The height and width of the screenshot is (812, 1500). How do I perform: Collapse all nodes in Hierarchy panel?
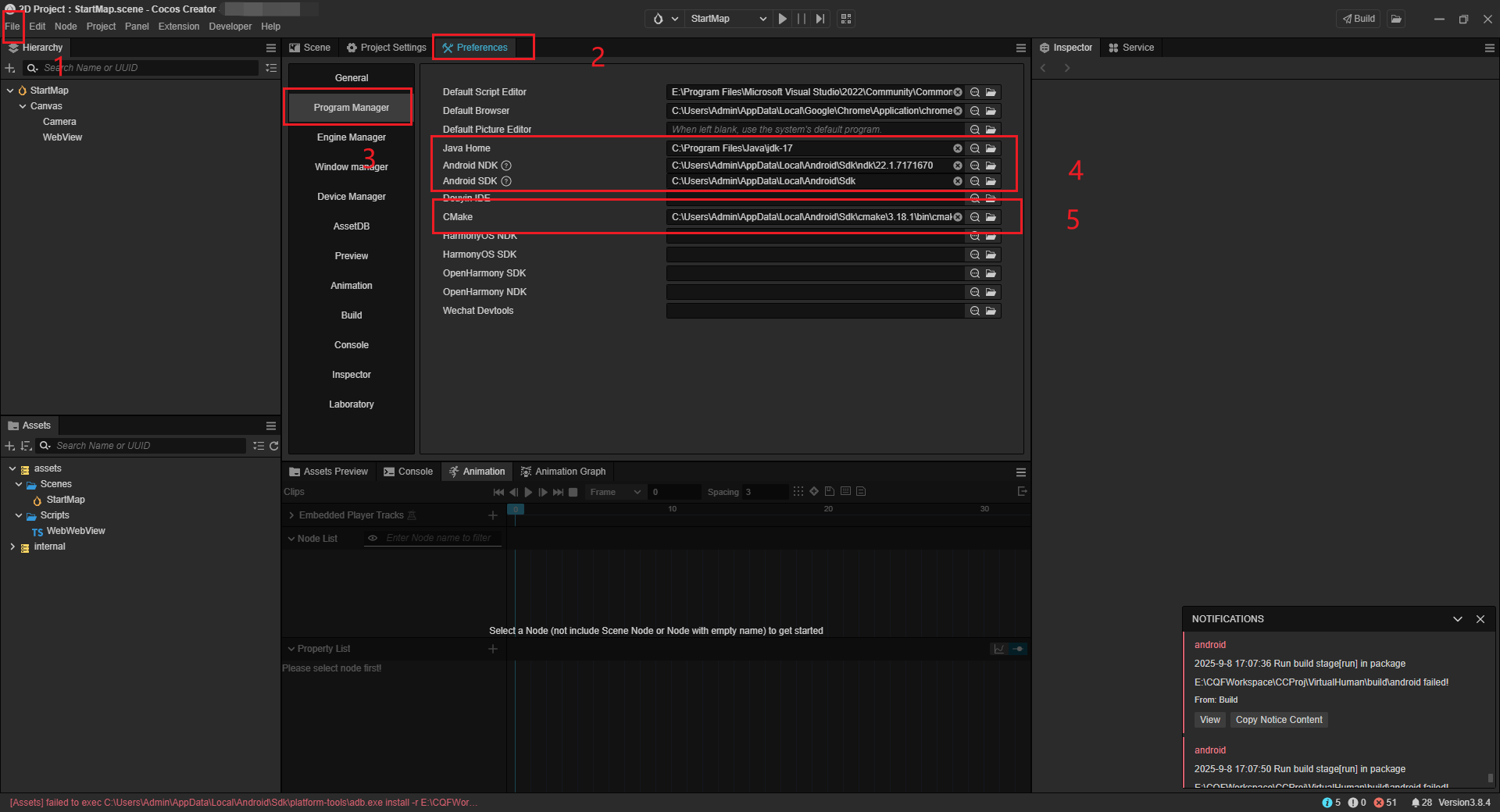click(x=271, y=68)
